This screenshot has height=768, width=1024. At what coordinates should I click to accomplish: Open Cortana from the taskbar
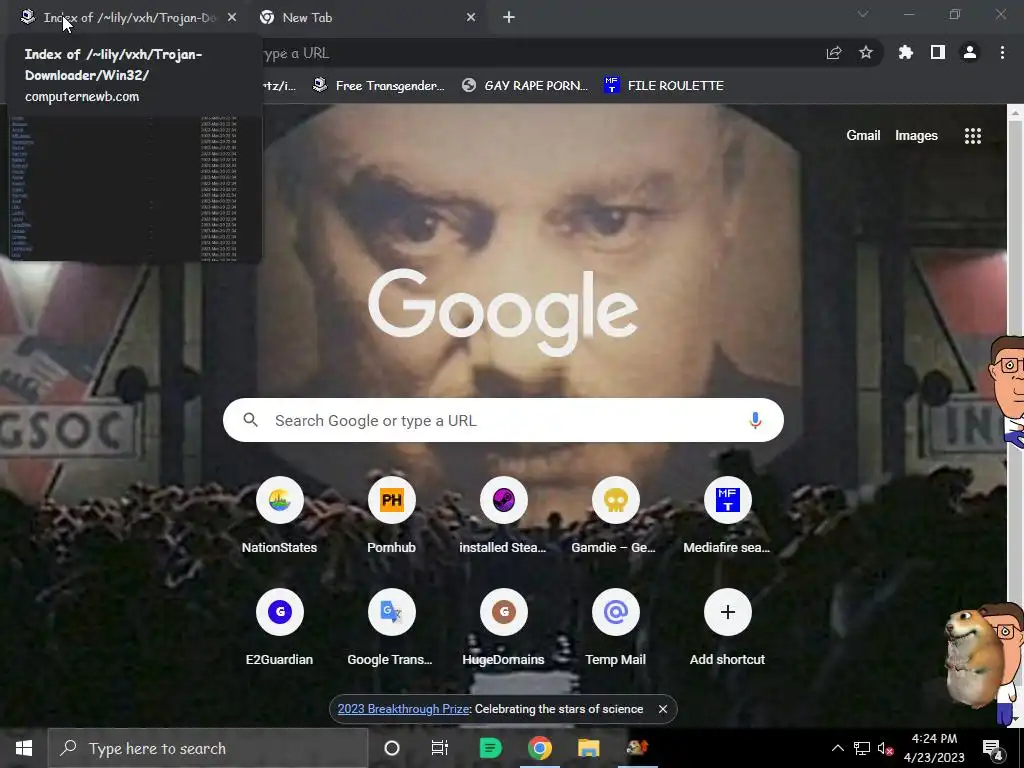coord(392,748)
